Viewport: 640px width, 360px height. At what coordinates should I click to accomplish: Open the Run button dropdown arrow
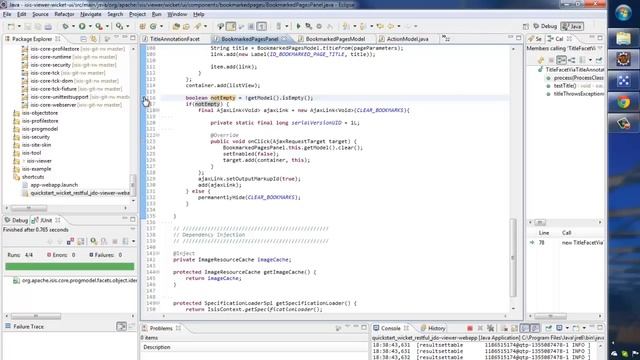pyautogui.click(x=90, y=27)
